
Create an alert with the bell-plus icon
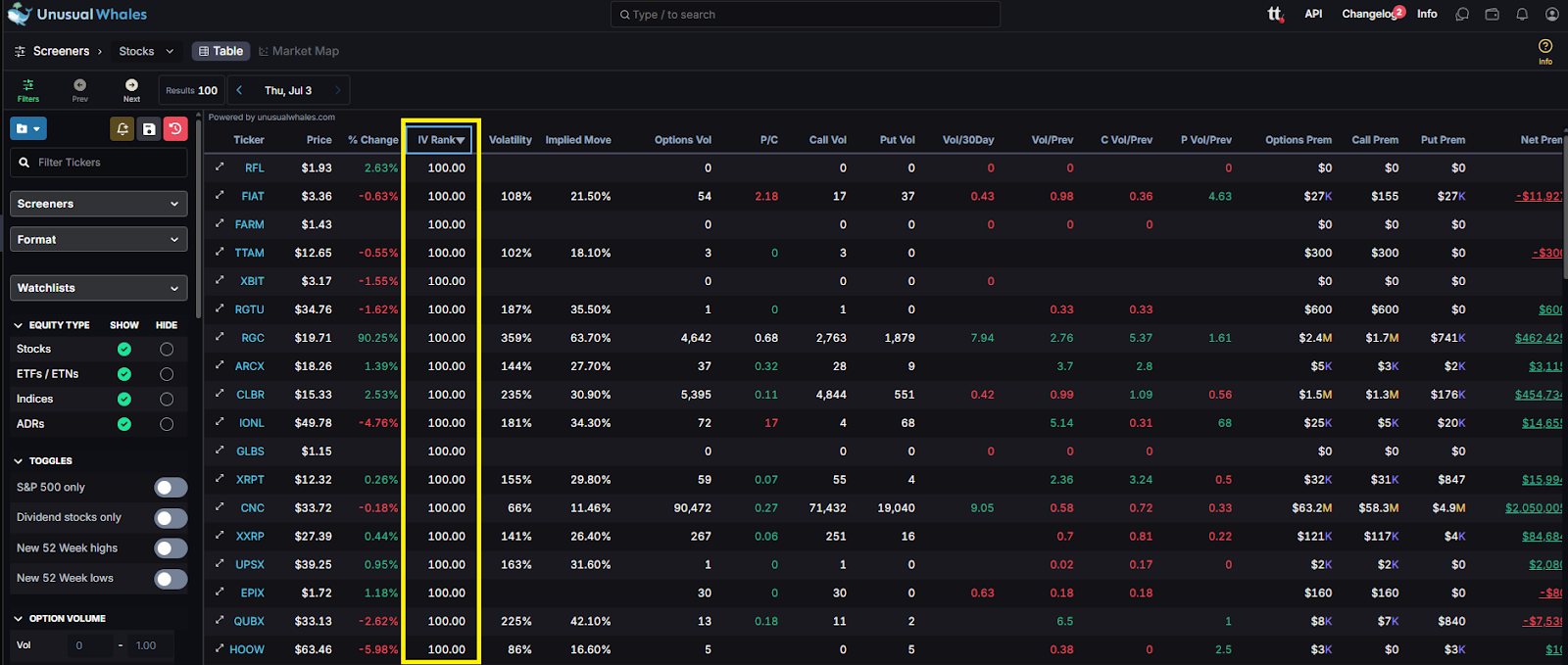point(122,128)
